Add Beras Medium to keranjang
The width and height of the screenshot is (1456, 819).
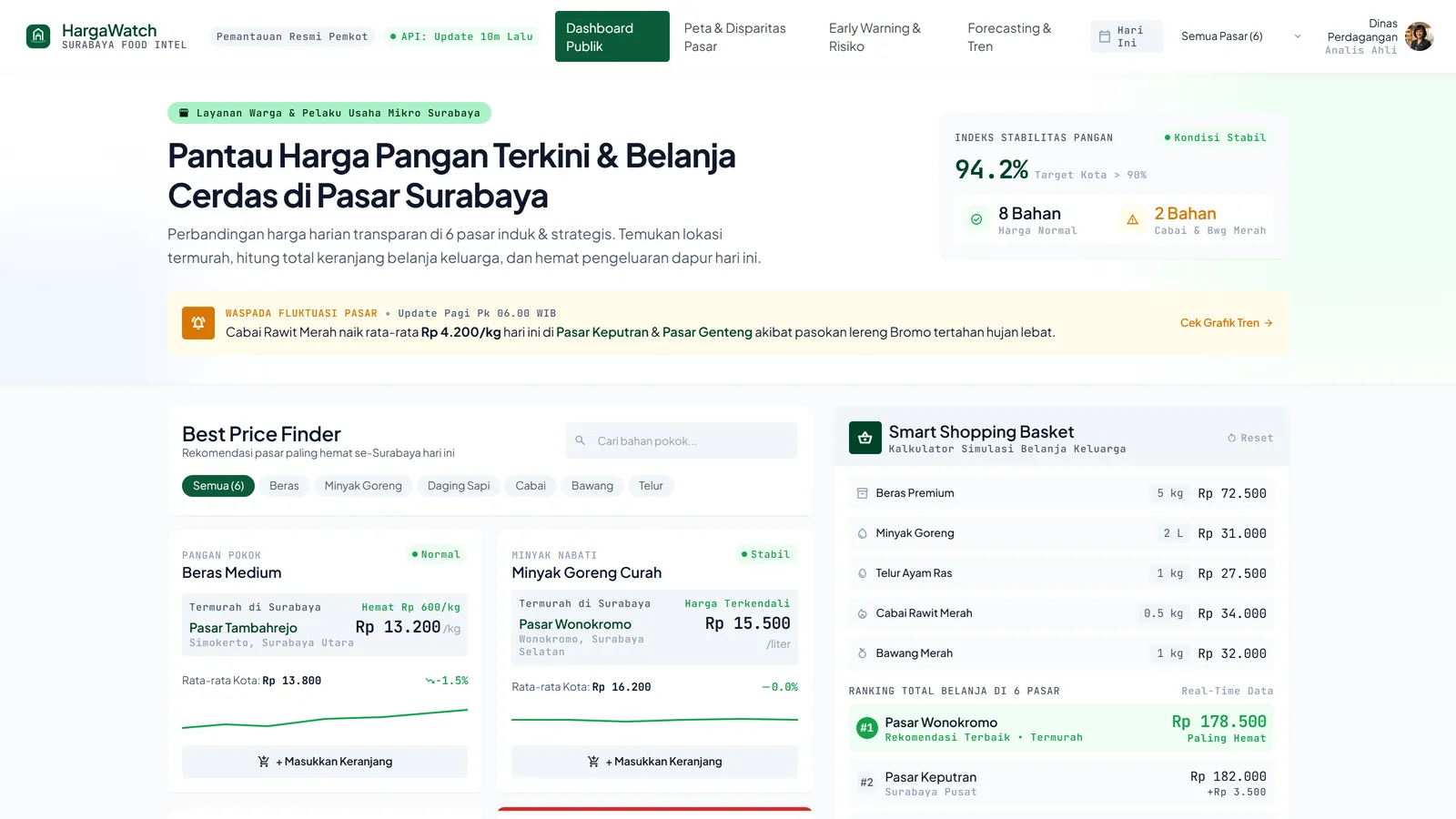click(x=325, y=762)
